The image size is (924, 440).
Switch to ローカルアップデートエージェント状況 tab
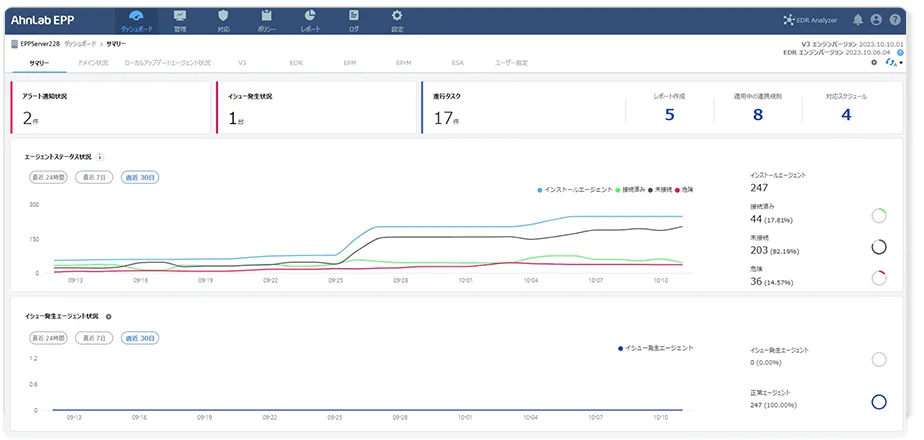click(x=167, y=62)
